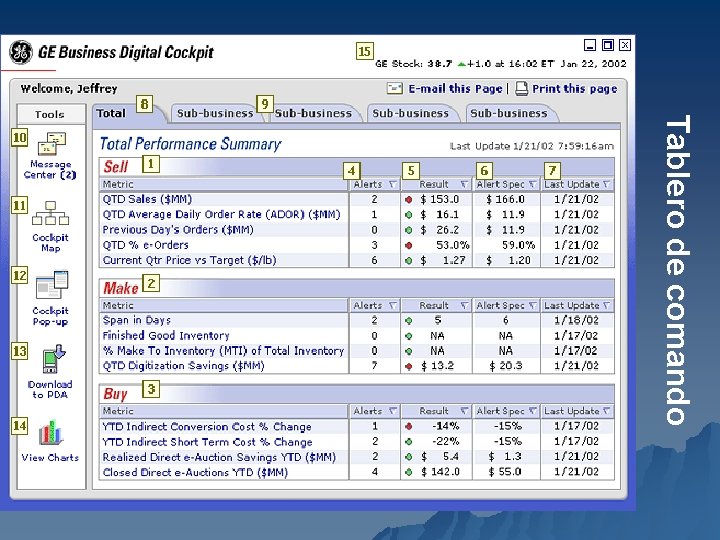Open Last Update filter arrow in Sell table
The width and height of the screenshot is (720, 540).
pyautogui.click(x=607, y=185)
